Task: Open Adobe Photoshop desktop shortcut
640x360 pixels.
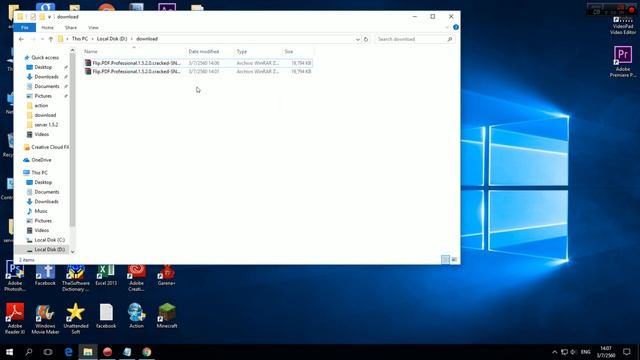Action: 15,276
